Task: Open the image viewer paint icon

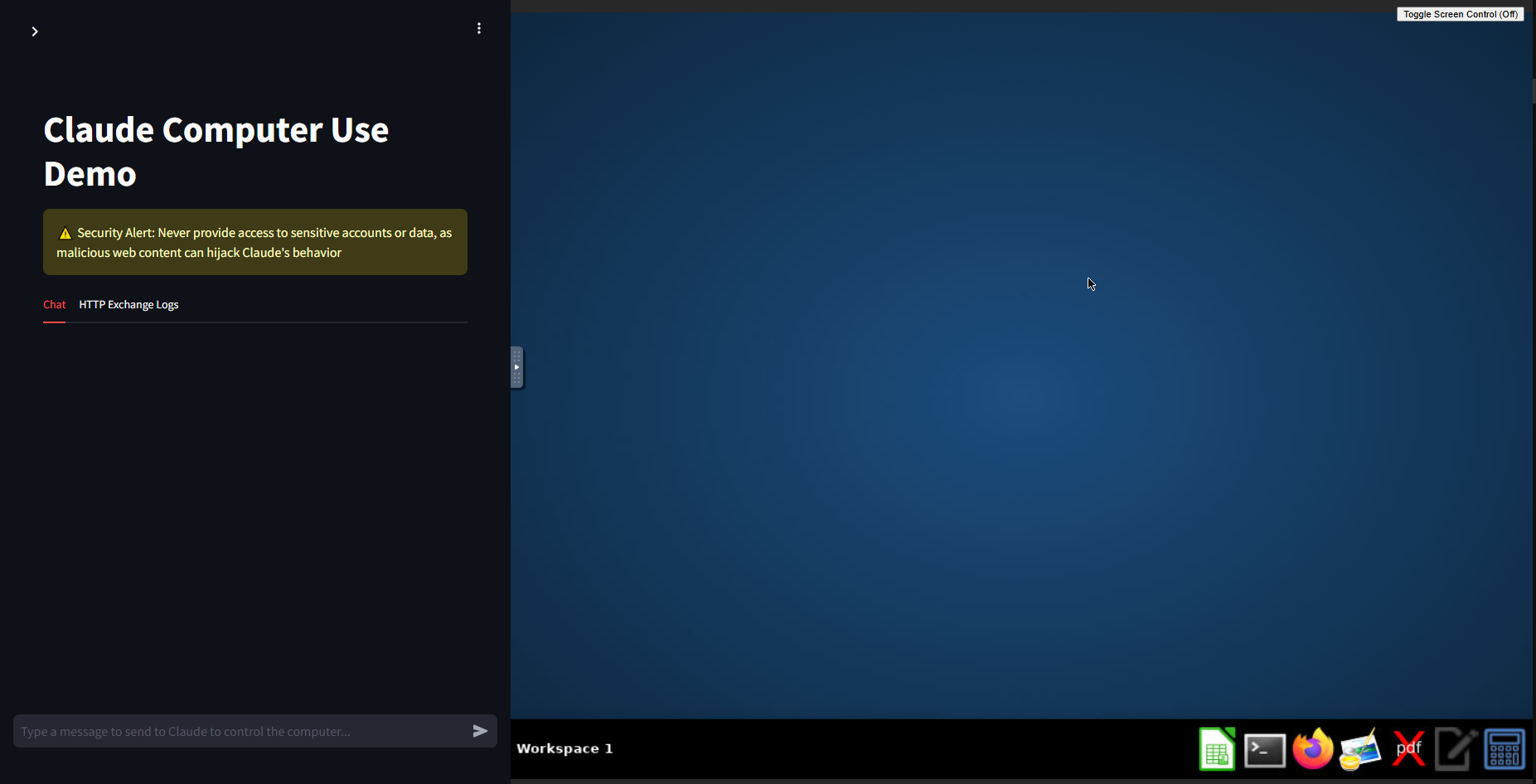Action: point(1360,749)
